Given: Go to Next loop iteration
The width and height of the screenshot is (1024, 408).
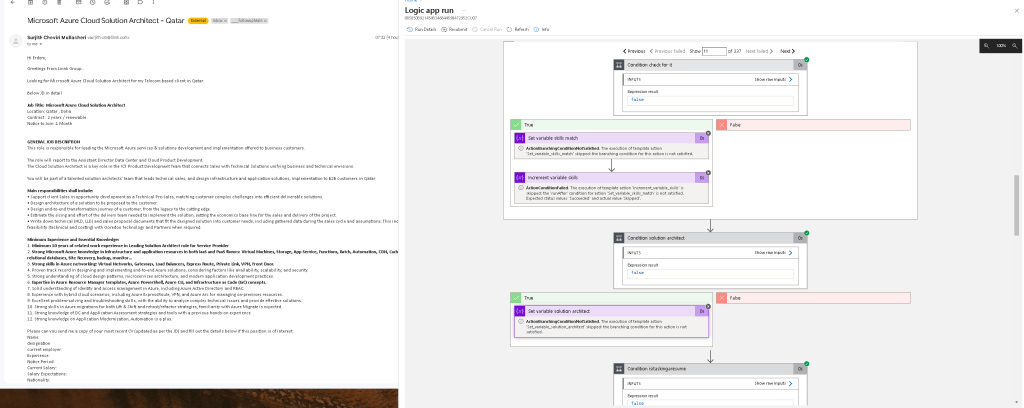Looking at the screenshot, I should [788, 51].
